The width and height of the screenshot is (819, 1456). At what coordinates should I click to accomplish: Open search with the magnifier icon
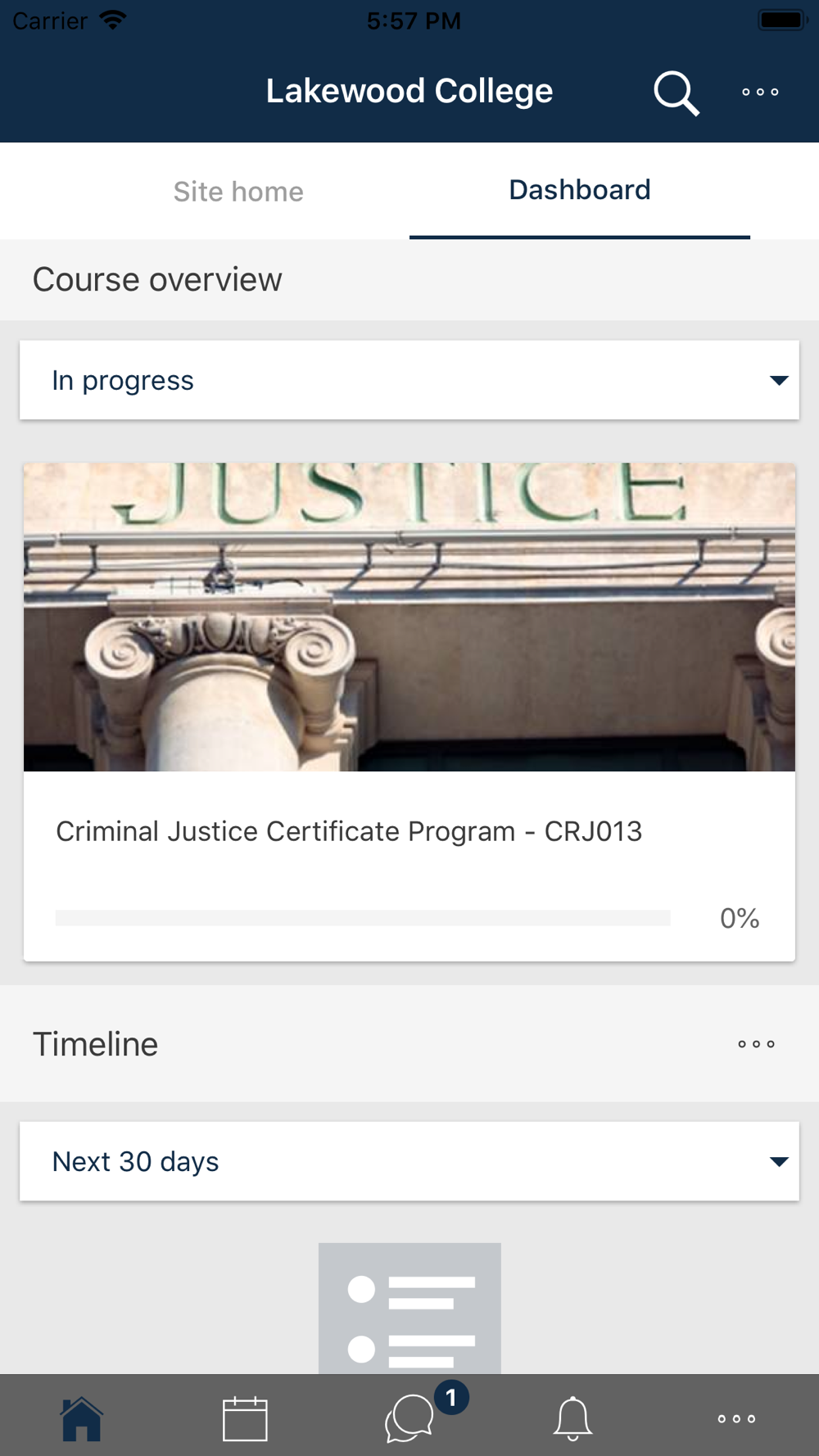click(x=676, y=93)
